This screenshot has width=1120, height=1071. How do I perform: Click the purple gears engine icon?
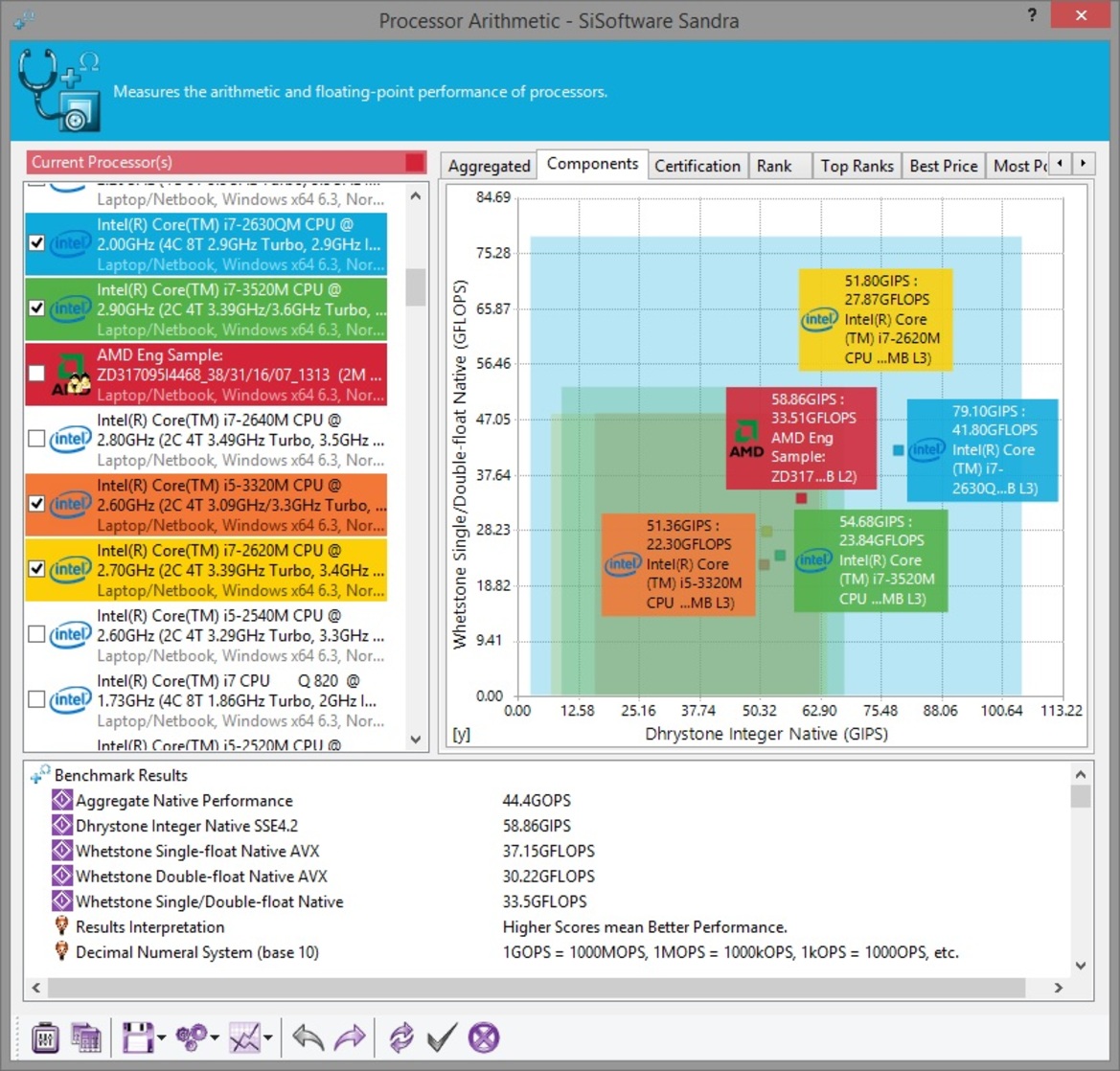pos(192,1037)
